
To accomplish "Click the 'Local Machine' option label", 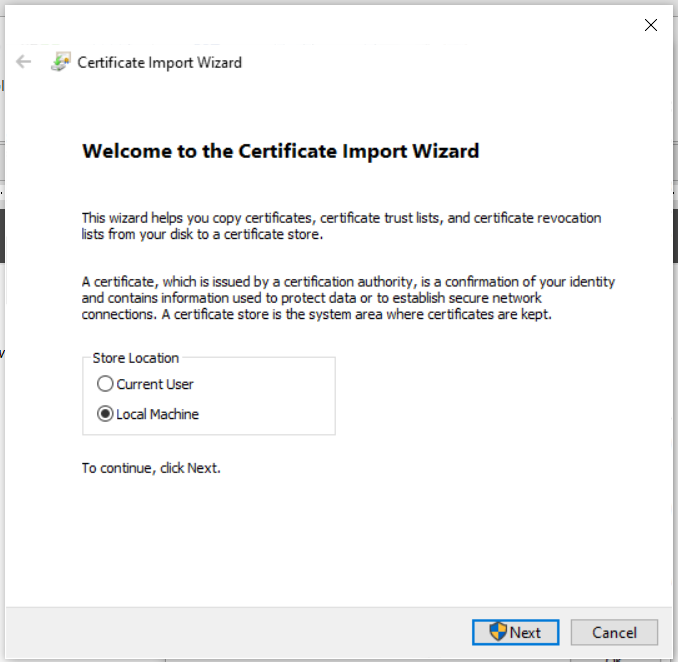I will (x=157, y=414).
